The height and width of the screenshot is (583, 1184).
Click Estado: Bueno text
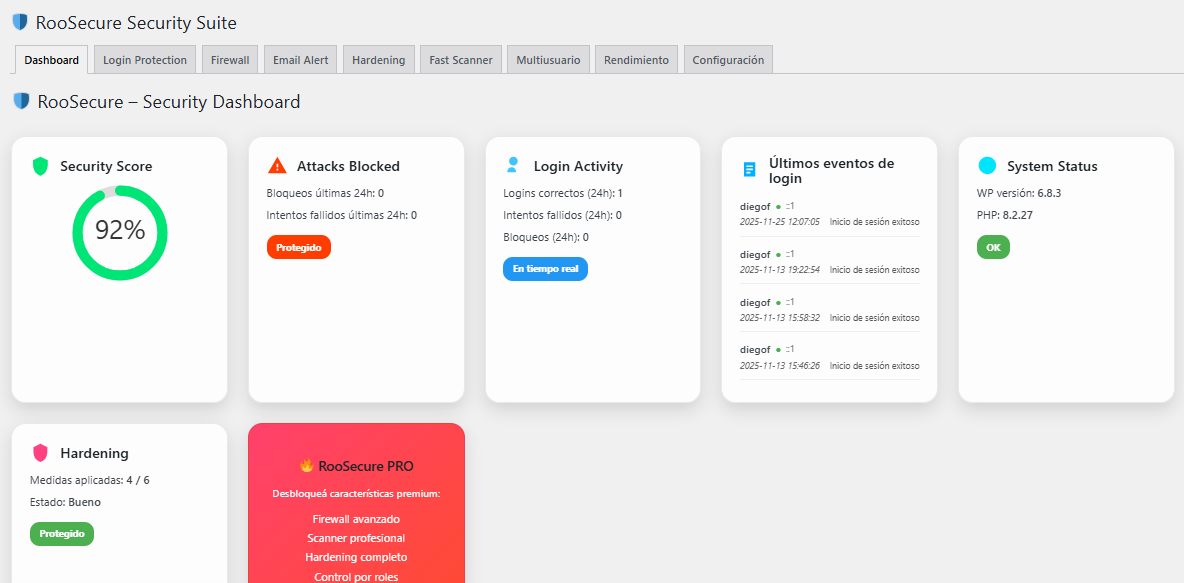pyautogui.click(x=66, y=502)
